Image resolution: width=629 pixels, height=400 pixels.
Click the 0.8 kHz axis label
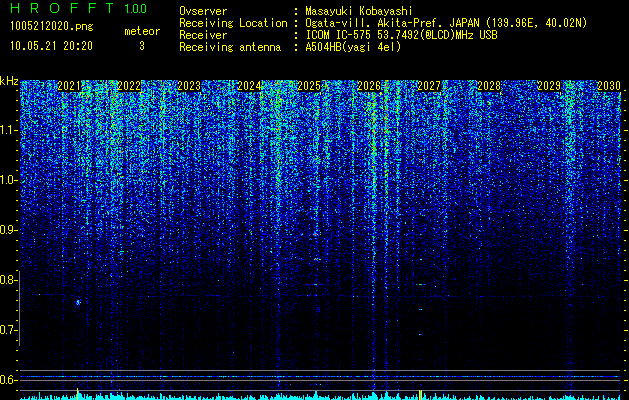pos(8,280)
